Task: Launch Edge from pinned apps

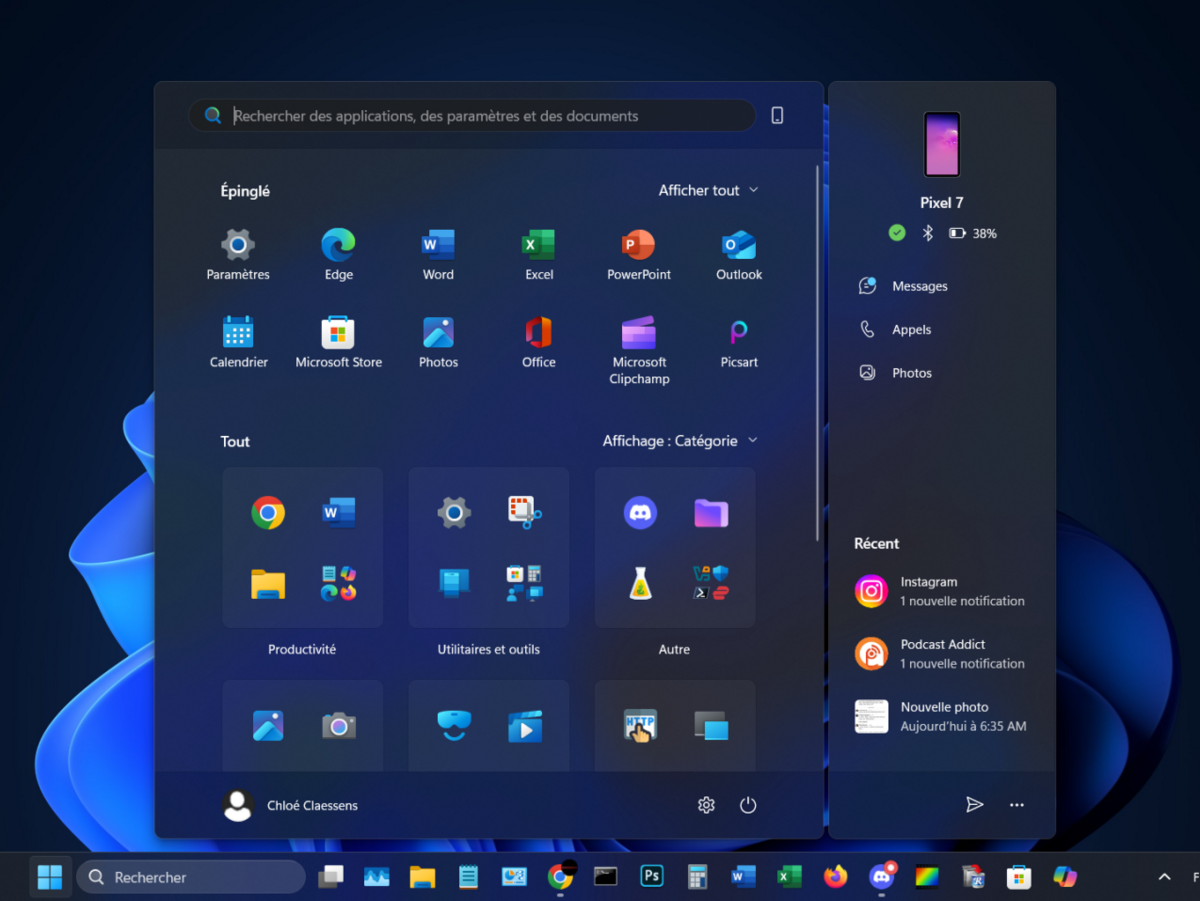Action: click(338, 255)
